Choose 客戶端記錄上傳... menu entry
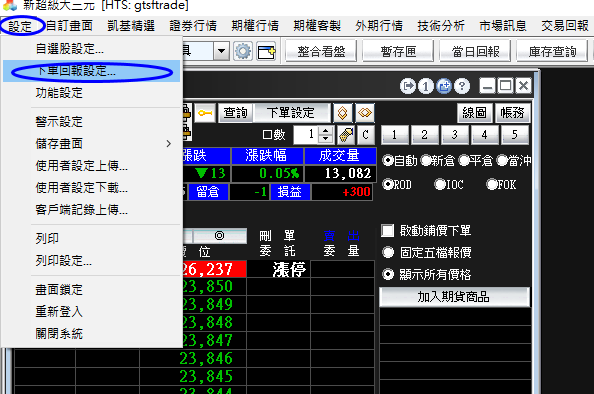Image resolution: width=594 pixels, height=394 pixels. (91, 210)
